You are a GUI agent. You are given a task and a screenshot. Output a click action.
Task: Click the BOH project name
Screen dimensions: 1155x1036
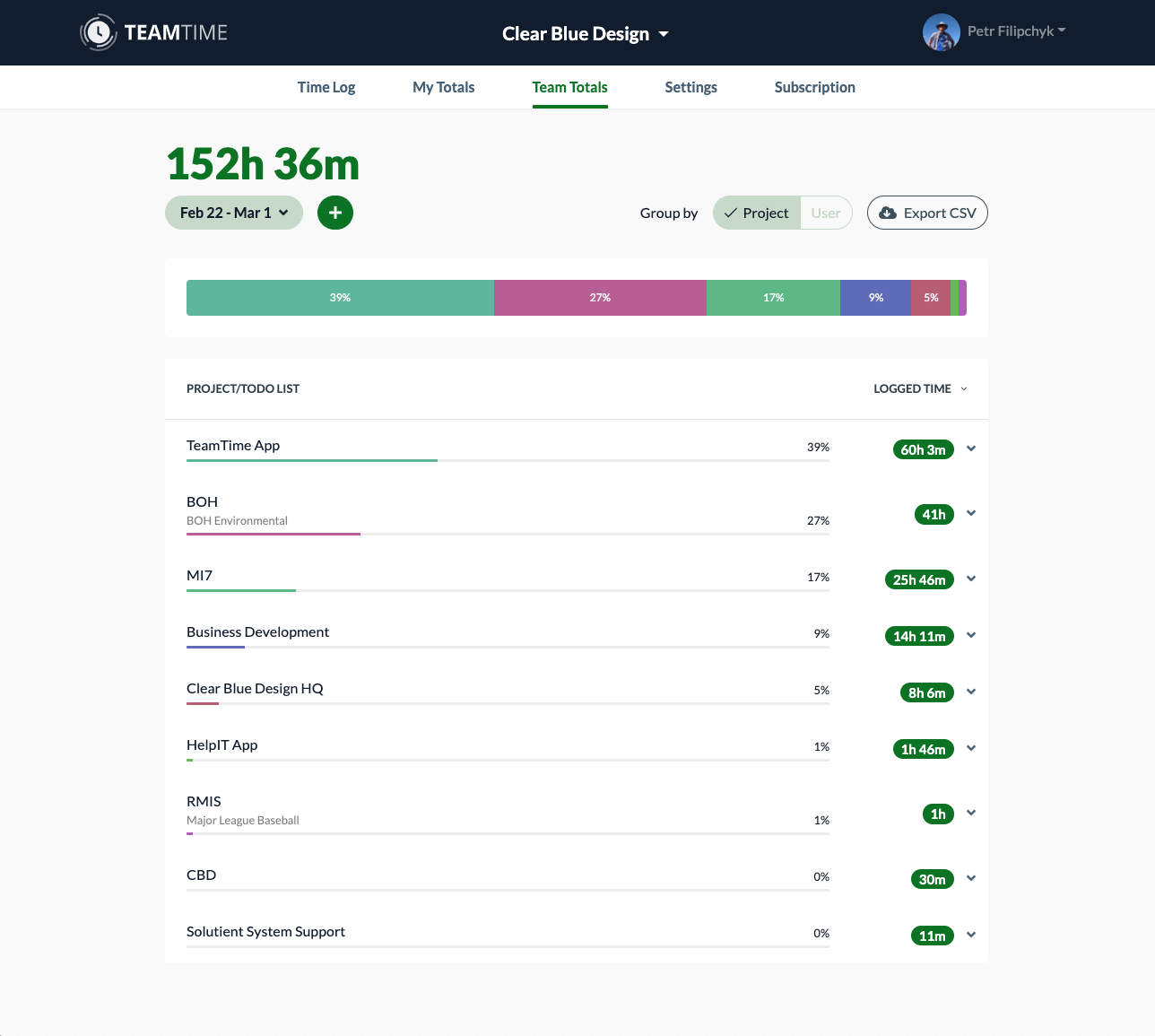pyautogui.click(x=202, y=502)
